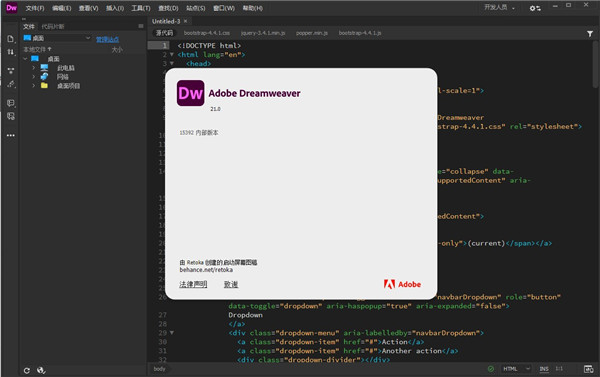Click the apply comment icon
Screen dimensions: 600x377
click(x=11, y=103)
